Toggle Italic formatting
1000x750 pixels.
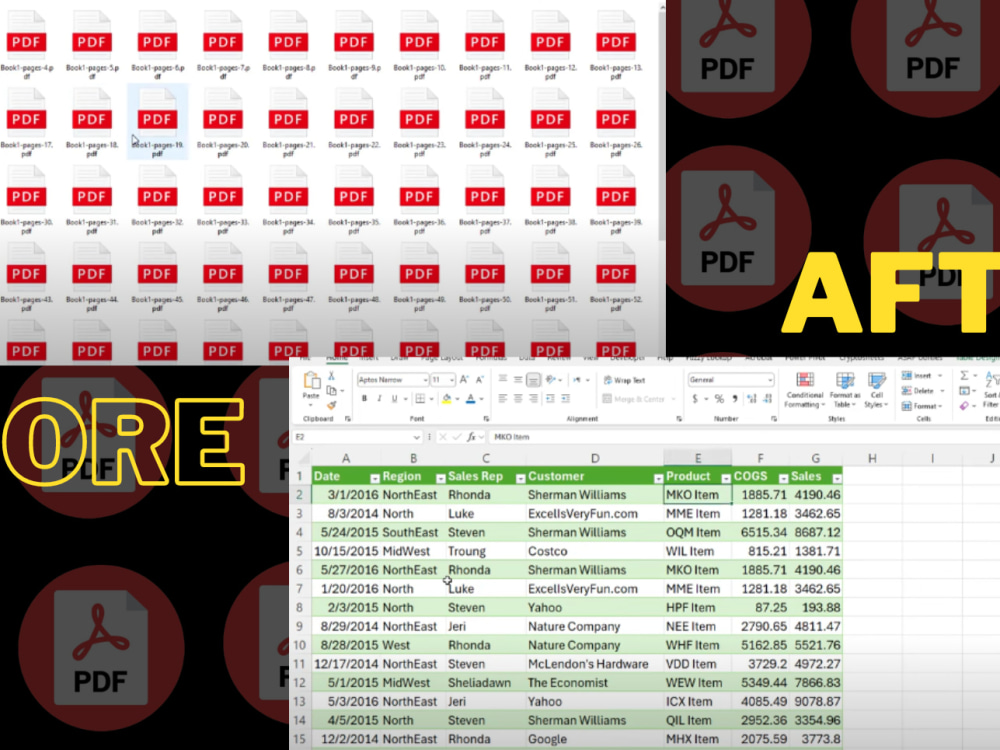[379, 399]
